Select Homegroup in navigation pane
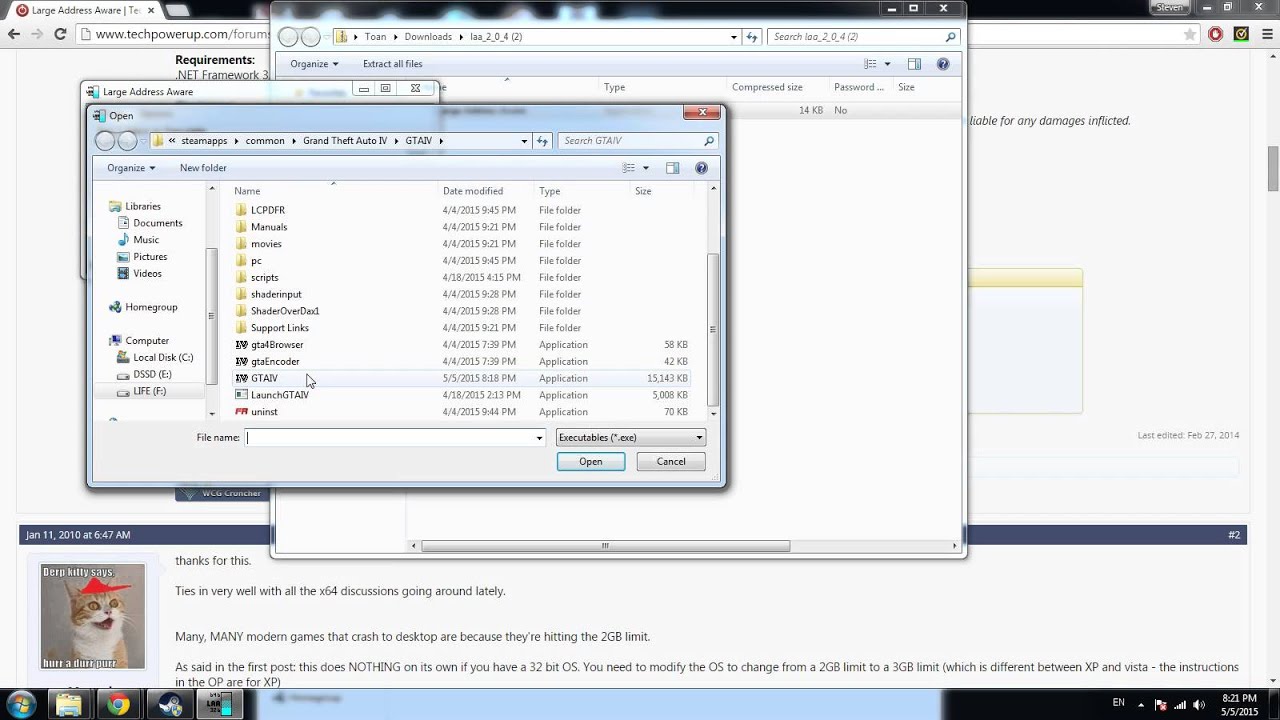The image size is (1280, 720). coord(151,307)
